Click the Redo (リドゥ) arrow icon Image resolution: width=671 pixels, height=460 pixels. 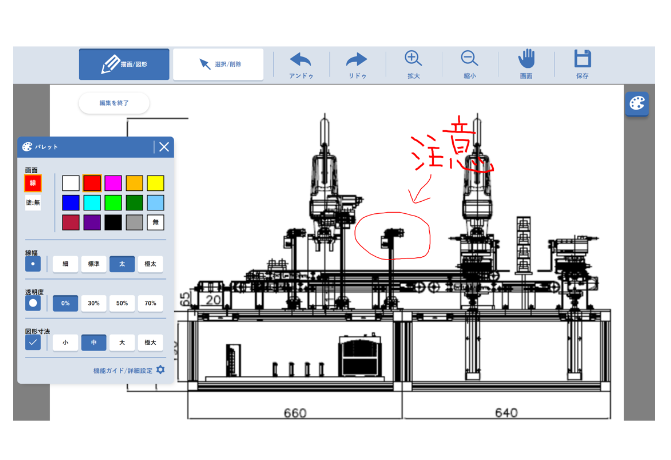pyautogui.click(x=357, y=60)
